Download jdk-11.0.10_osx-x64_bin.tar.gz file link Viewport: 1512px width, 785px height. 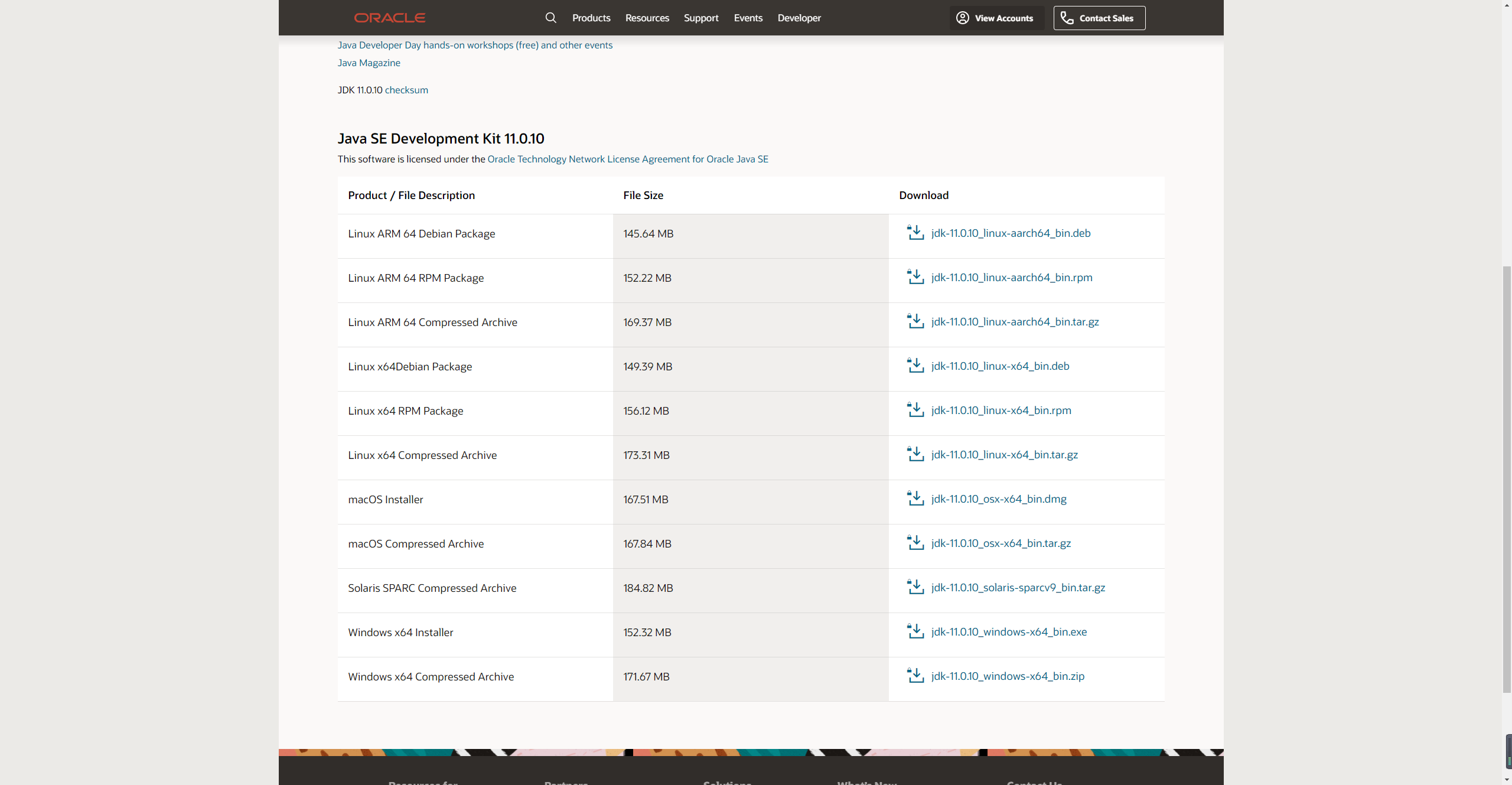click(x=1001, y=543)
